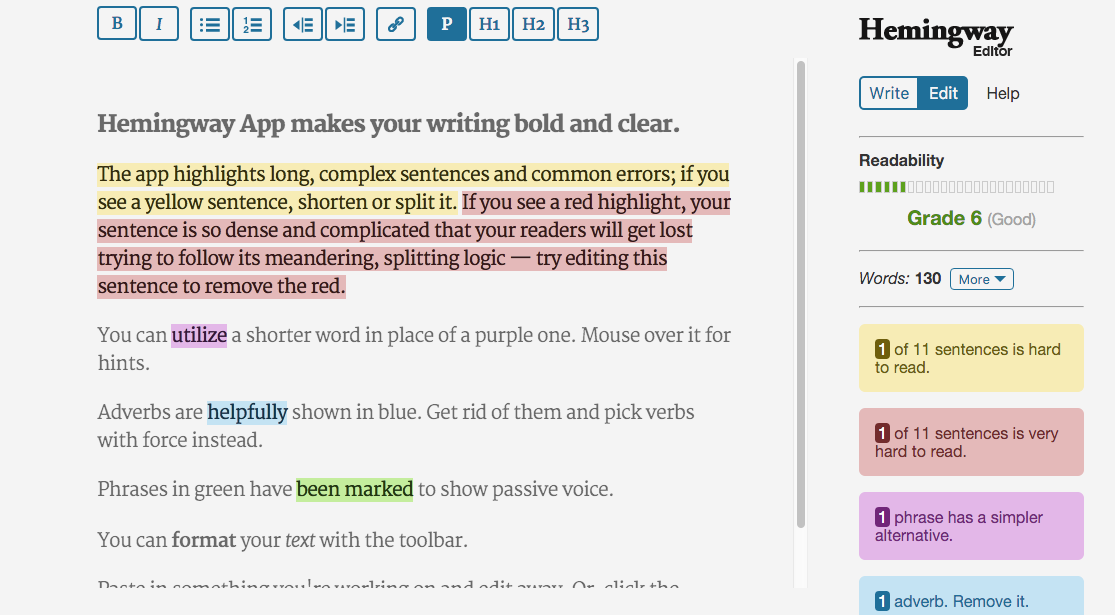Insert a numbered list

252,24
